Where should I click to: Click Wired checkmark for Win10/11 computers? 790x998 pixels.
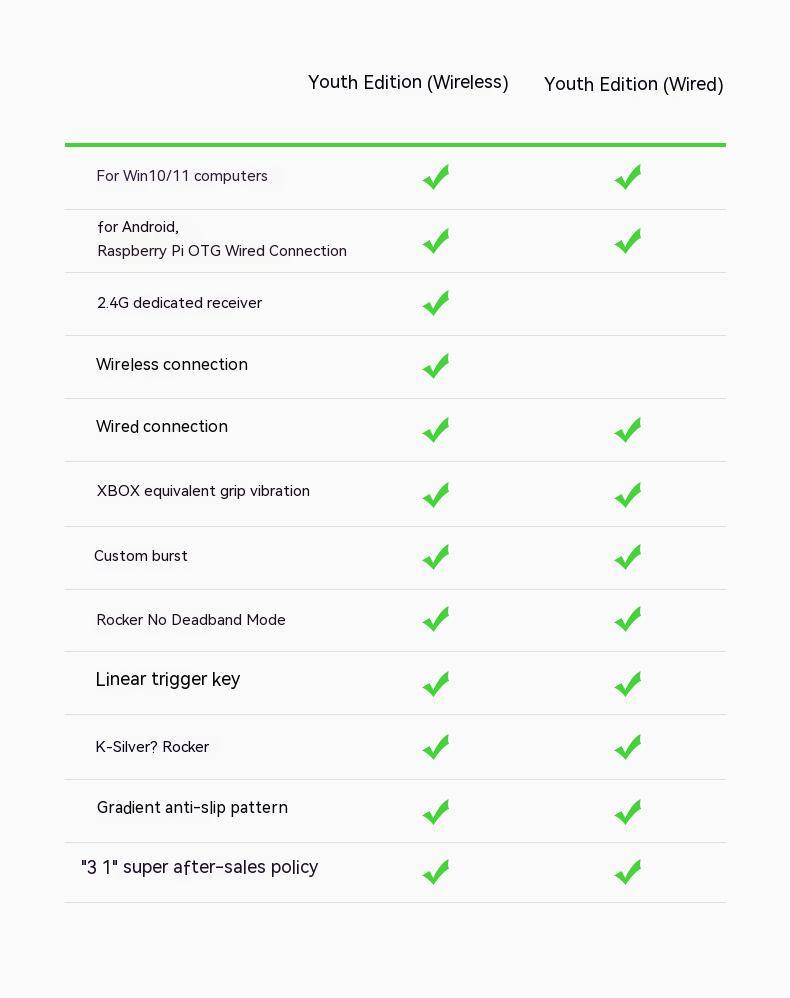coord(628,177)
